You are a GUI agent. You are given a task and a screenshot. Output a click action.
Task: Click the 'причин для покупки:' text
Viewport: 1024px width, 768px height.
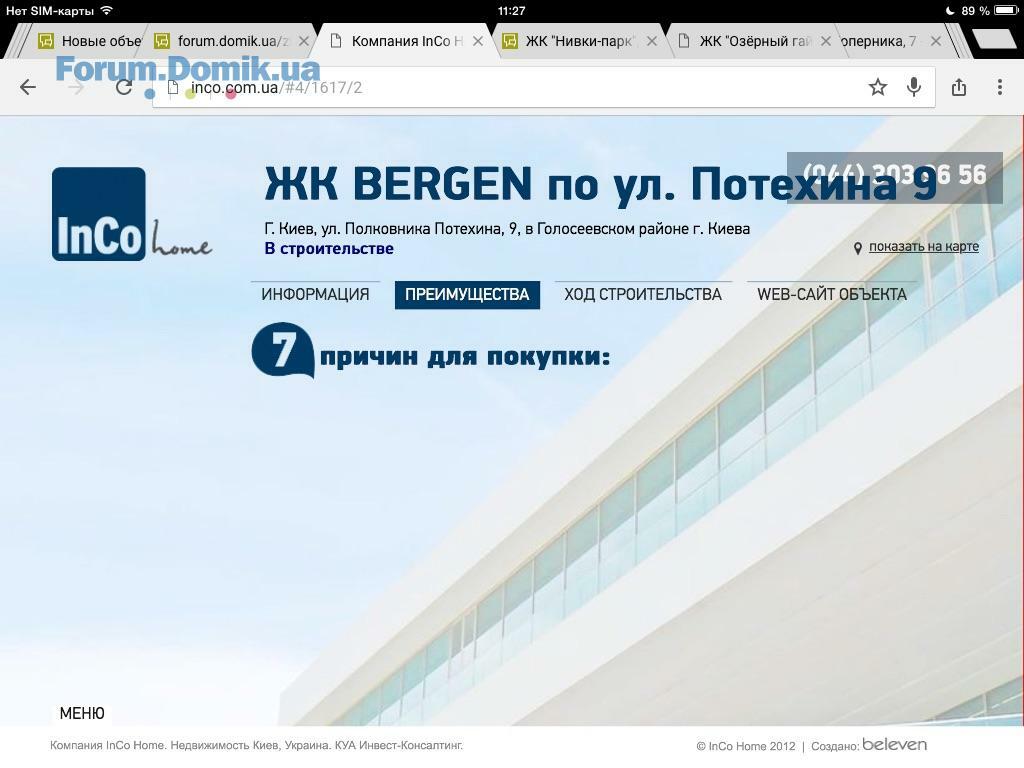(465, 357)
